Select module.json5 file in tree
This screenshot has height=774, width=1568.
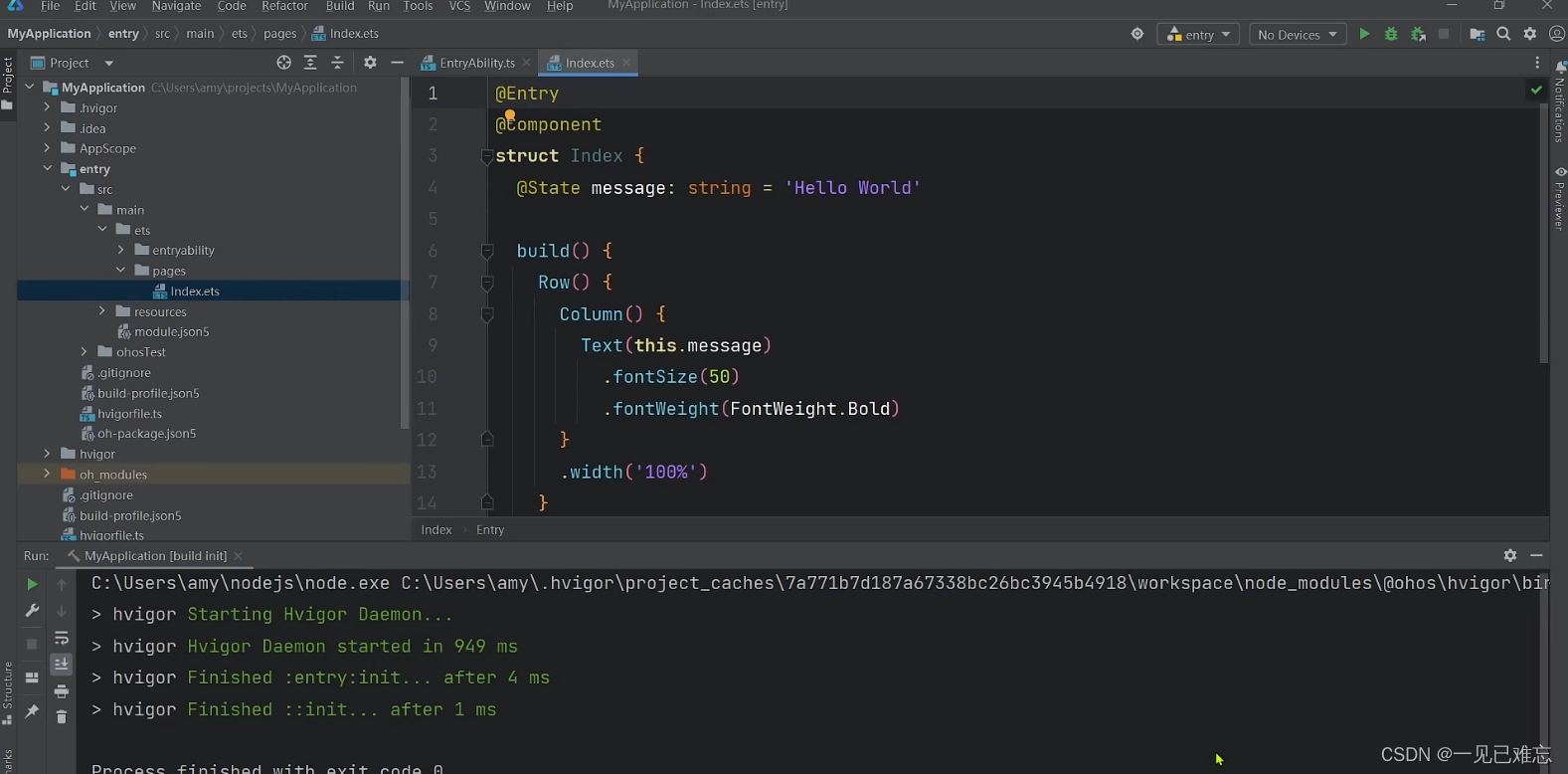171,331
